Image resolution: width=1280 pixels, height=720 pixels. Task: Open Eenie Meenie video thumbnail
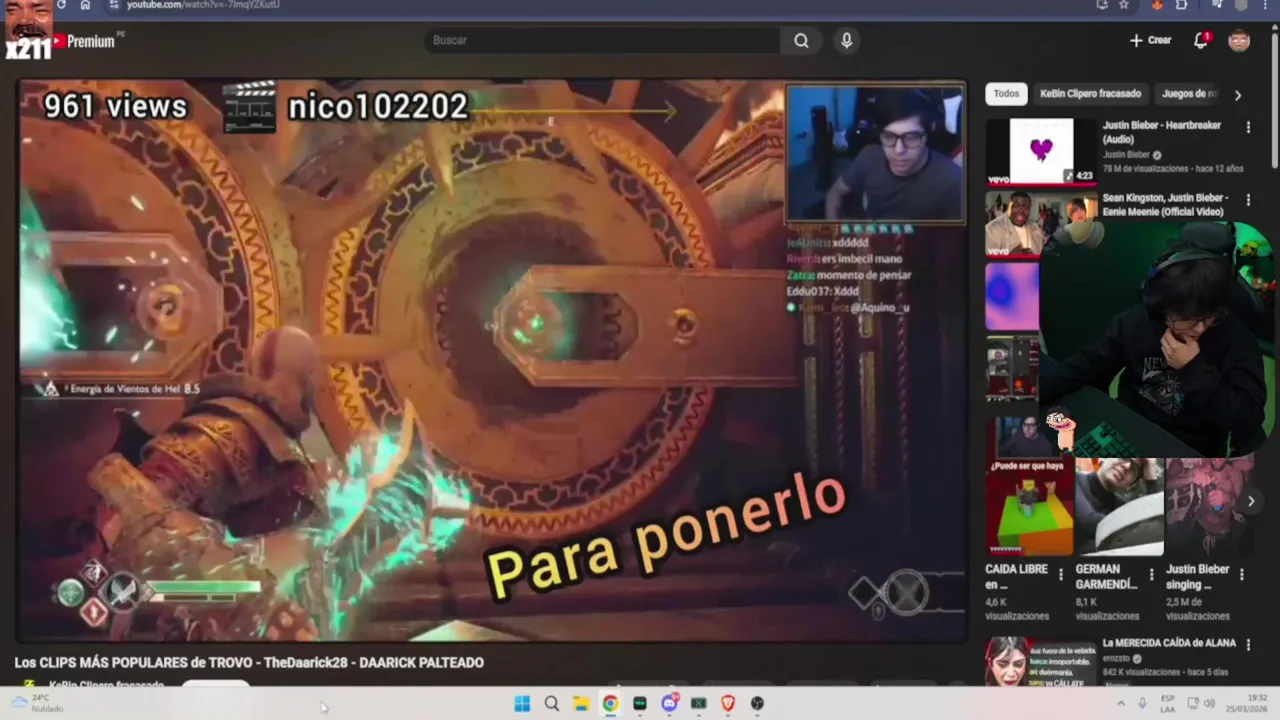1041,224
